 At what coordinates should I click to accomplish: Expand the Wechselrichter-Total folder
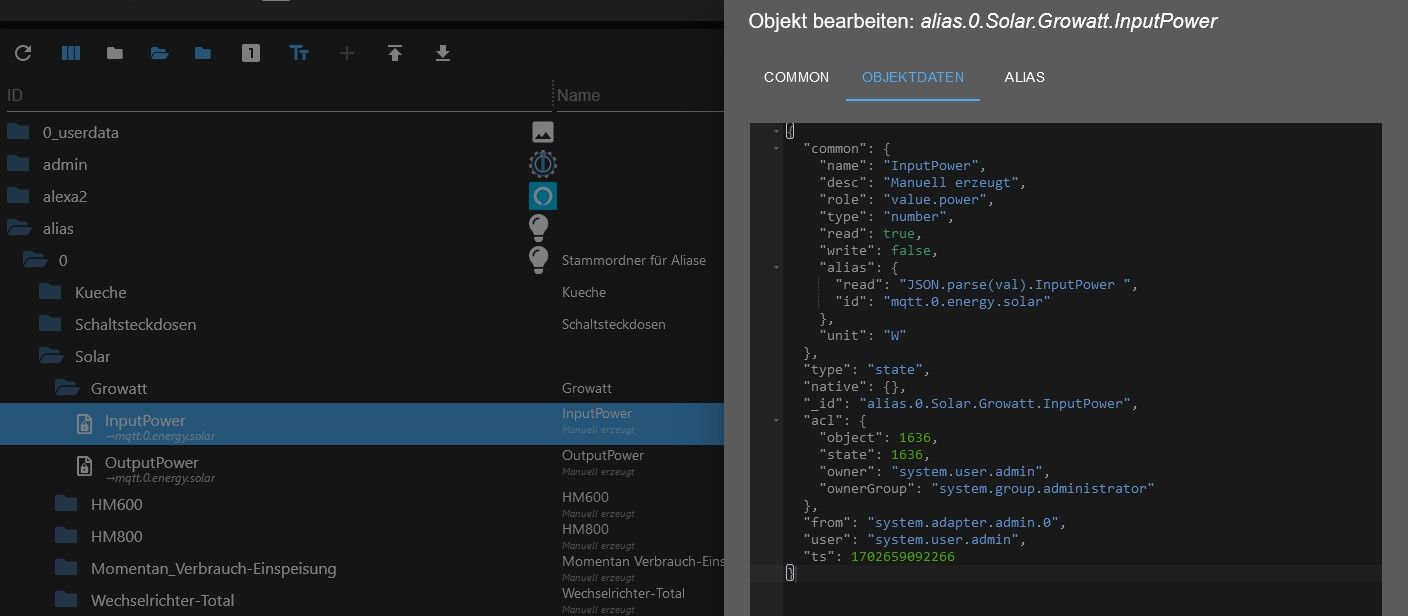tap(66, 600)
